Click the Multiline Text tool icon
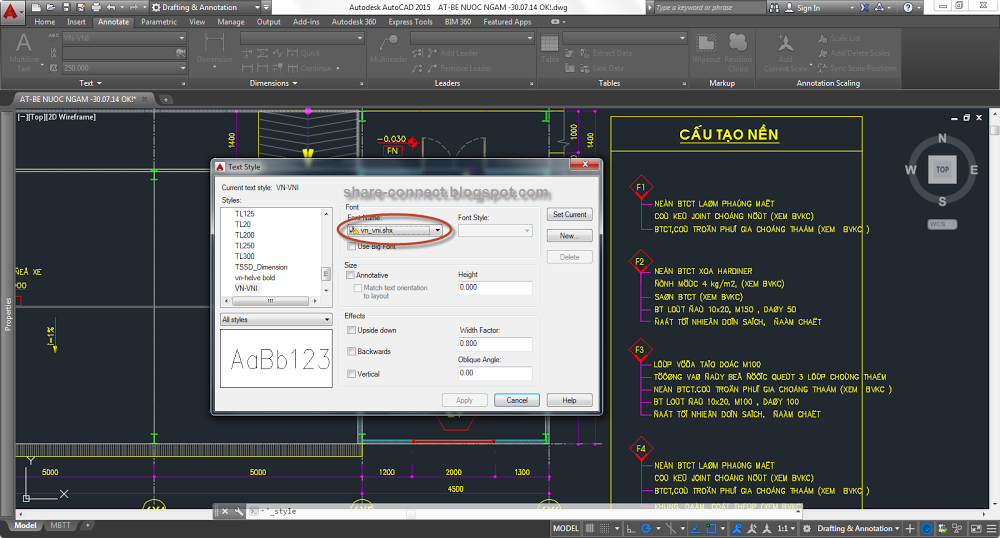The width and height of the screenshot is (1000, 538). tap(24, 45)
